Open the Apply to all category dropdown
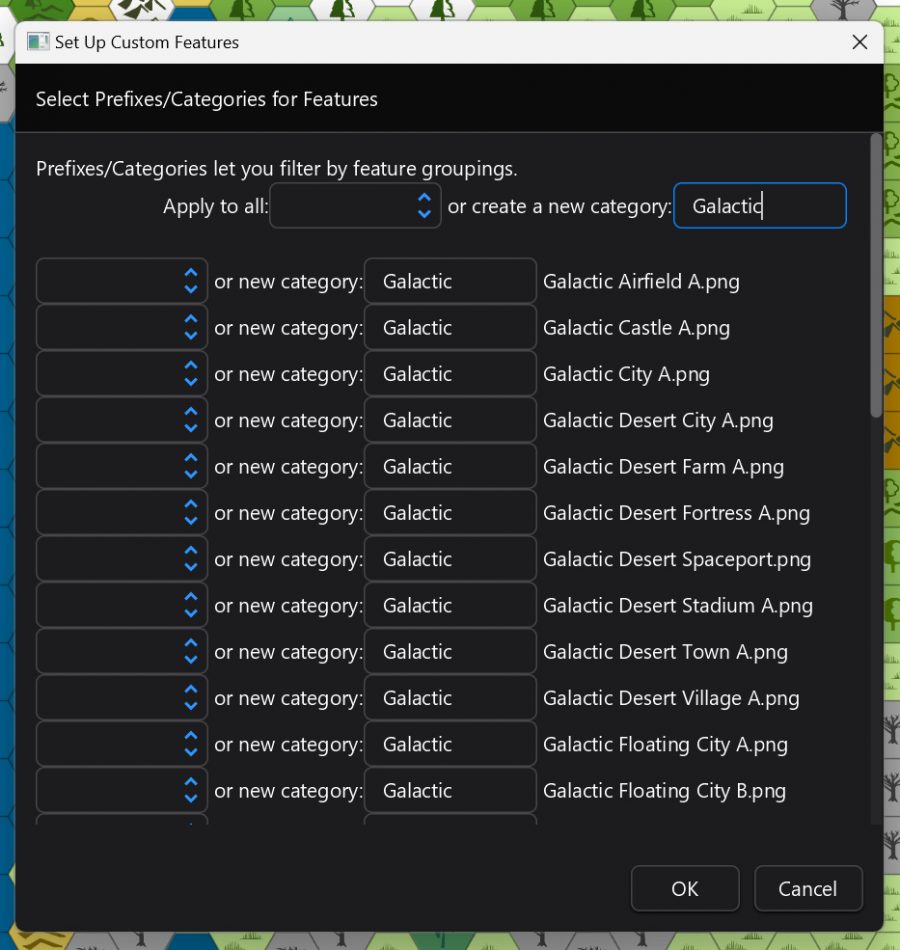The image size is (900, 950). [355, 206]
